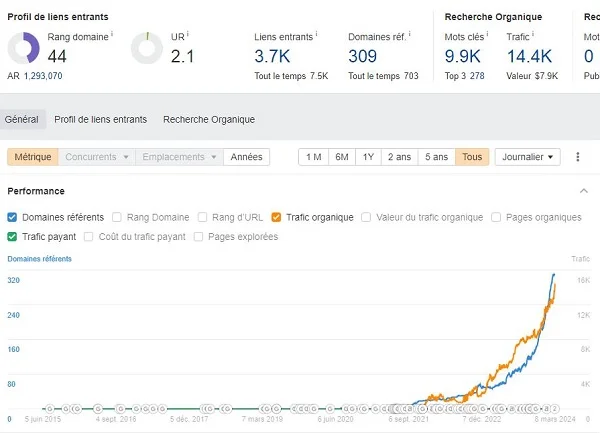The height and width of the screenshot is (433, 600).
Task: Uncheck the Trafic payant checkbox
Action: 12,237
